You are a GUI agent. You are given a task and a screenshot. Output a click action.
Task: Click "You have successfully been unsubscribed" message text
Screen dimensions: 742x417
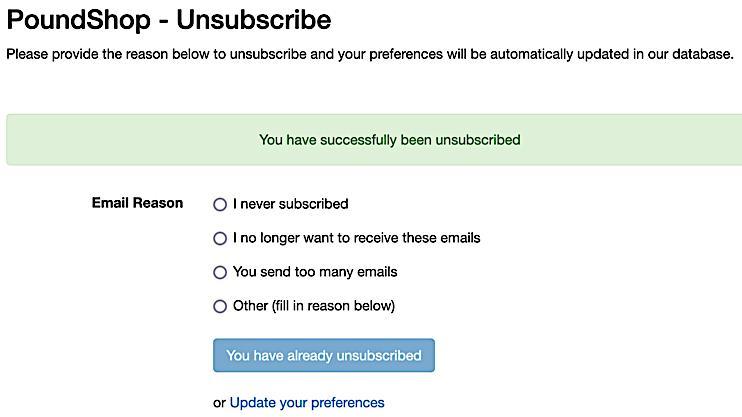pyautogui.click(x=389, y=140)
